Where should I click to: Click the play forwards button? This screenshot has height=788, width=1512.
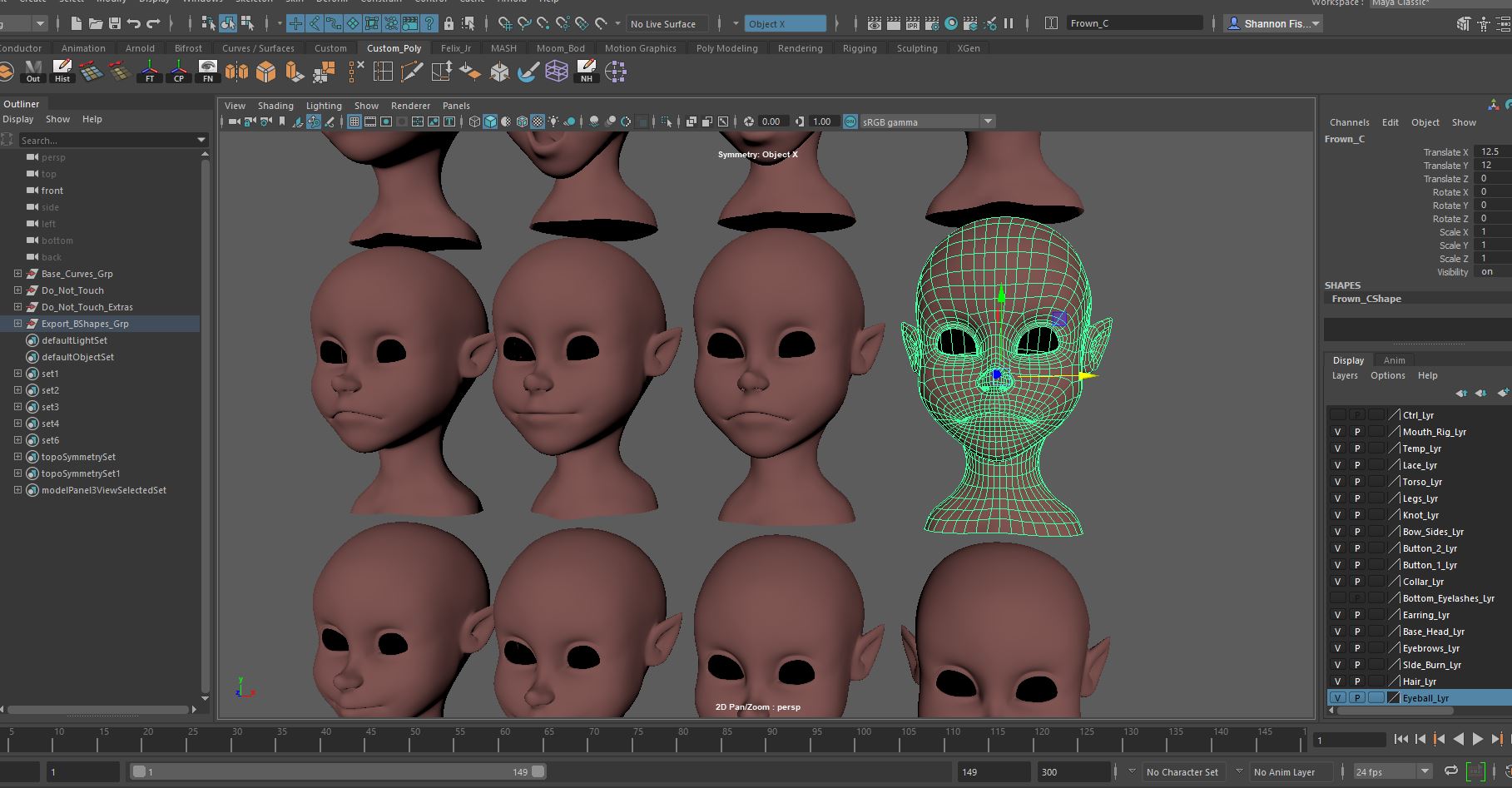click(x=1478, y=738)
